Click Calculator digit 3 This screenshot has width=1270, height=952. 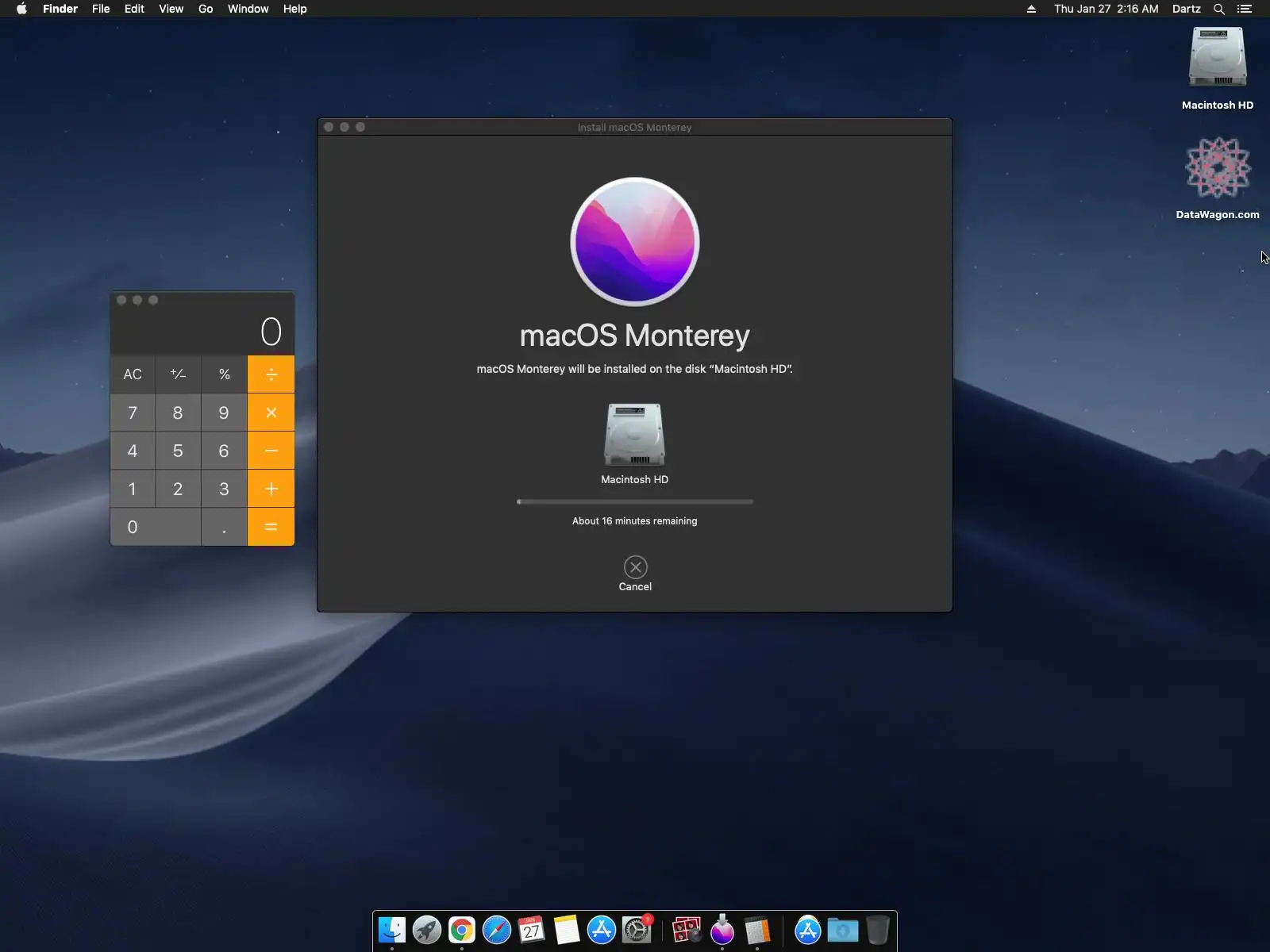[225, 489]
